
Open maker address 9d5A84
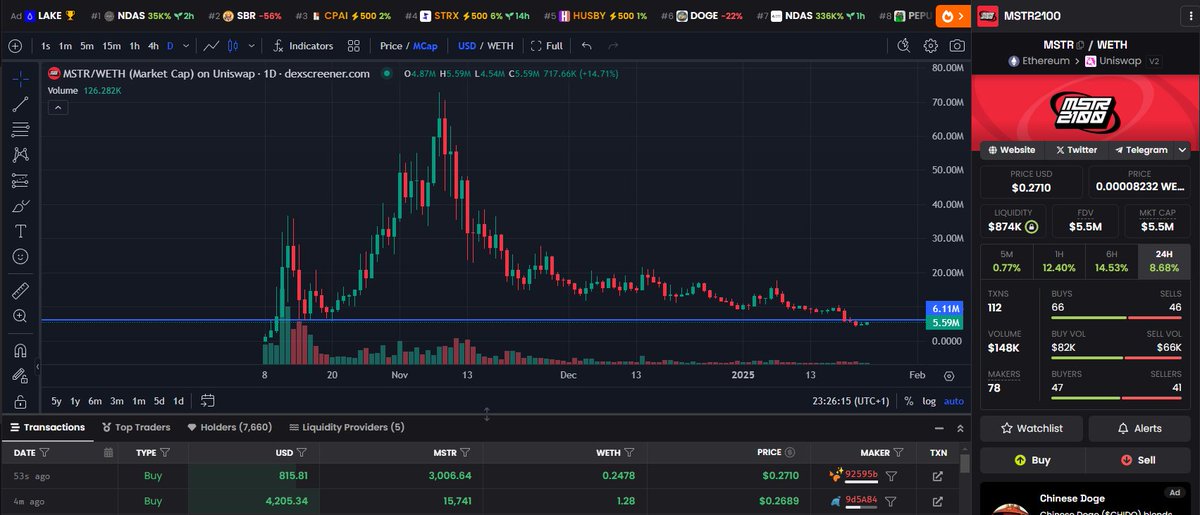861,499
